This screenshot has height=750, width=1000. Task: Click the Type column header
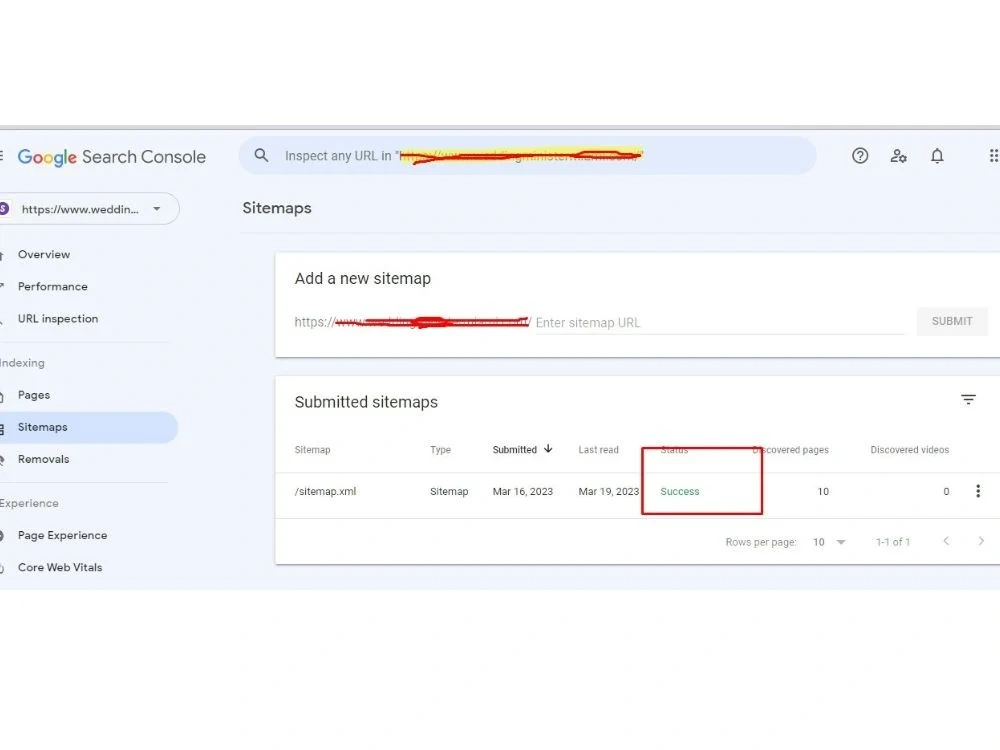[440, 450]
